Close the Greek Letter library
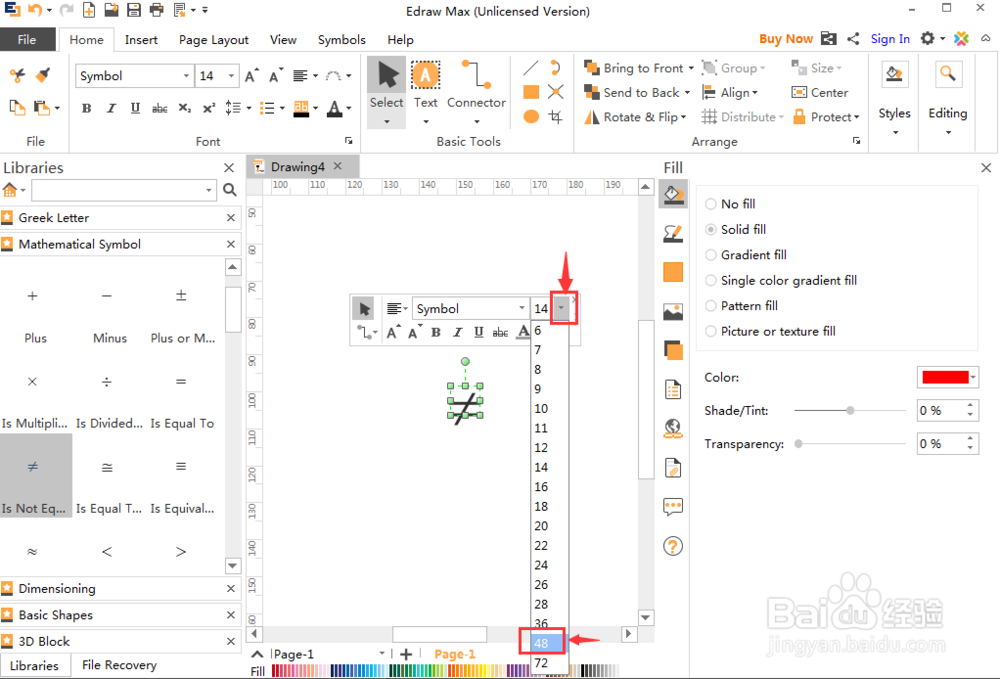The image size is (1000, 679). [231, 218]
